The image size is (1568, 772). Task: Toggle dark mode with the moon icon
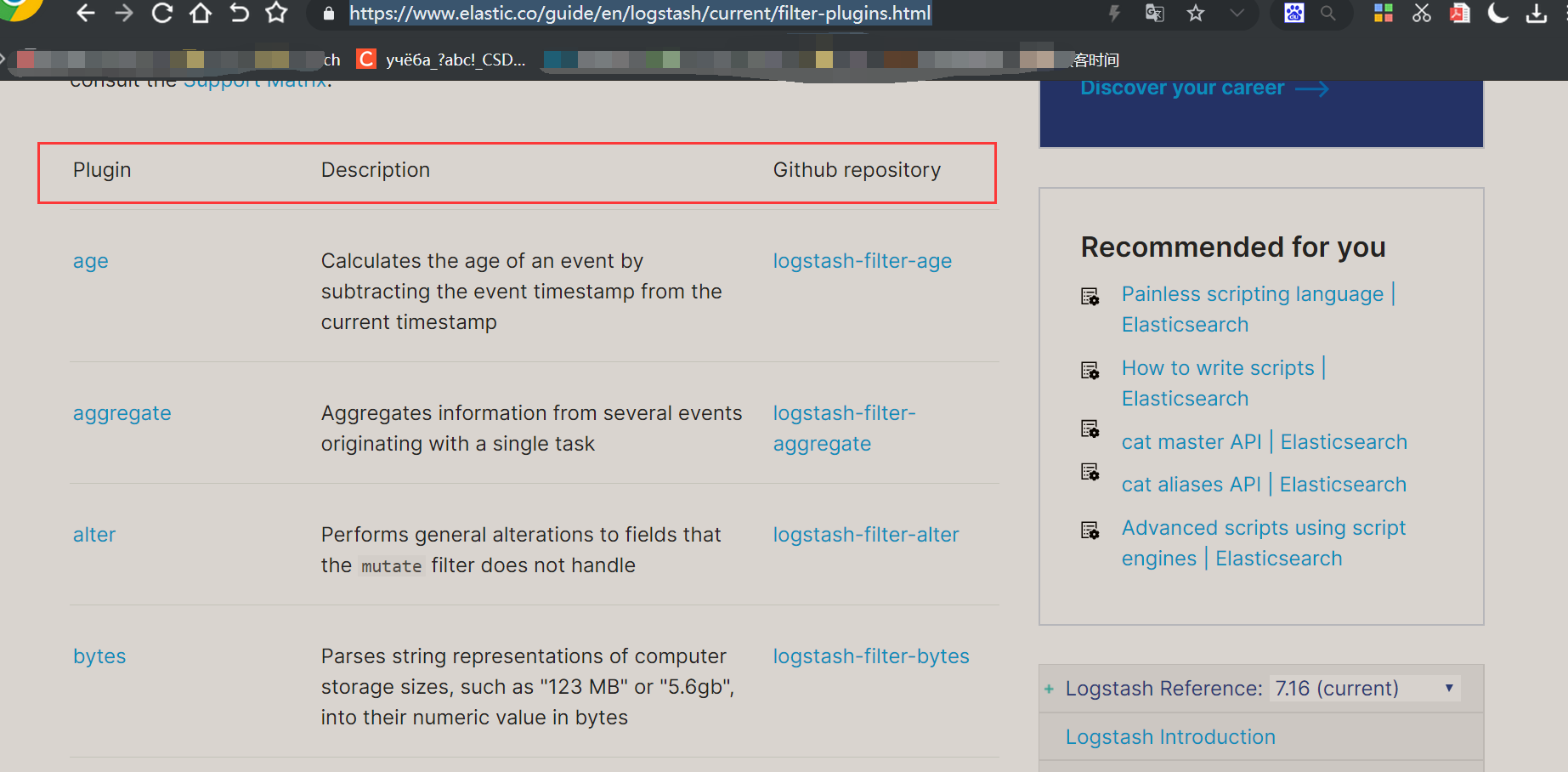pos(1497,14)
